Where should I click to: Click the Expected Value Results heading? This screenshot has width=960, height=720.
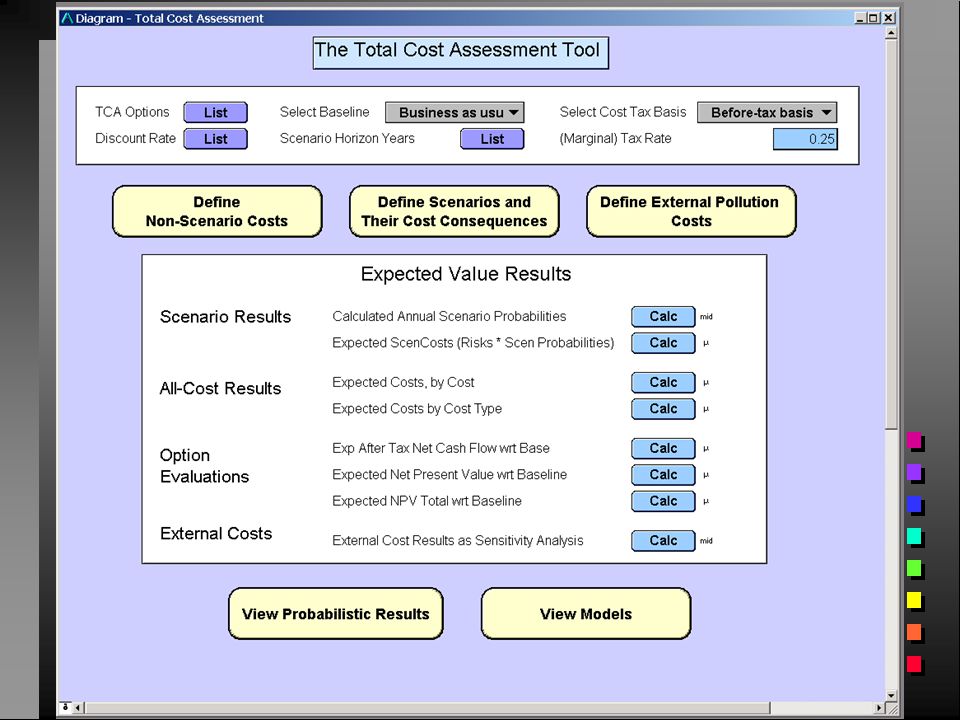coord(466,274)
